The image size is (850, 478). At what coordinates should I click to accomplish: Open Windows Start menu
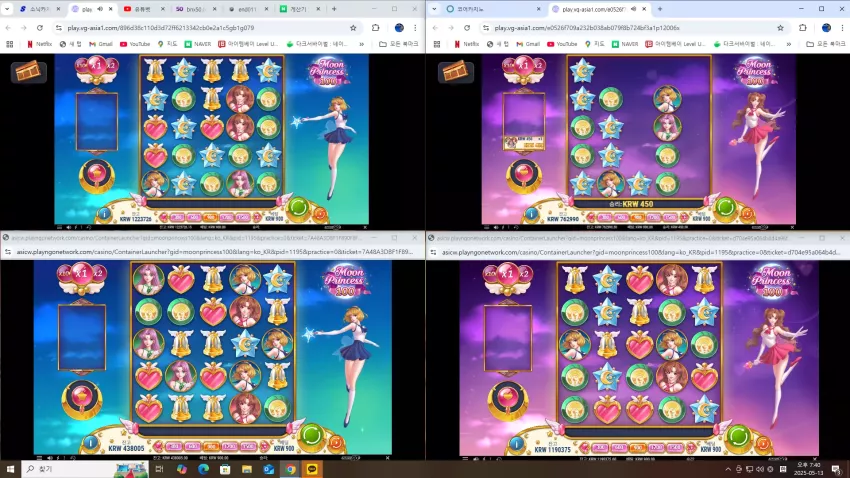[10, 469]
